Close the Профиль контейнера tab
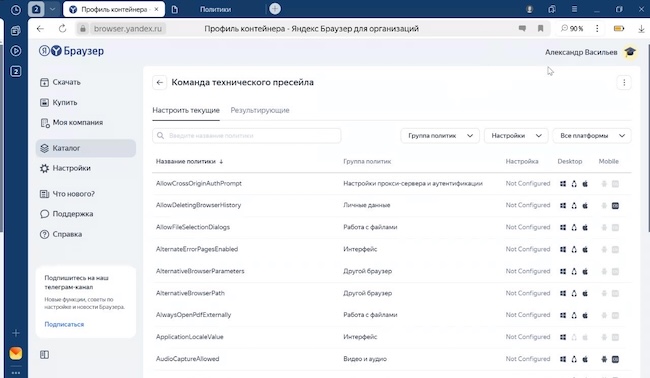 [156, 9]
